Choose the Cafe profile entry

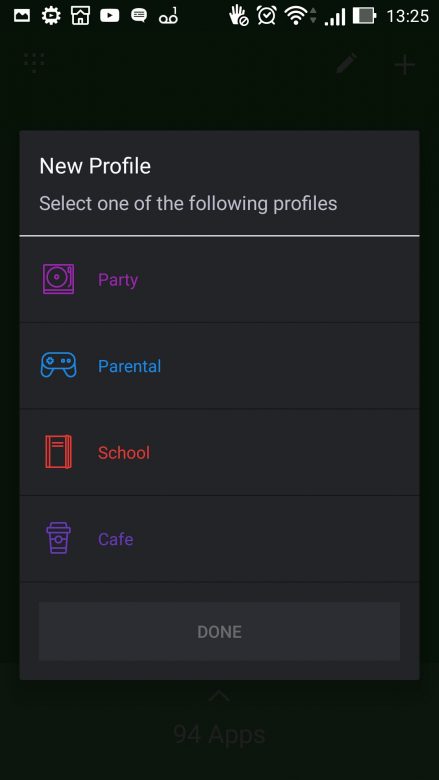pos(219,539)
